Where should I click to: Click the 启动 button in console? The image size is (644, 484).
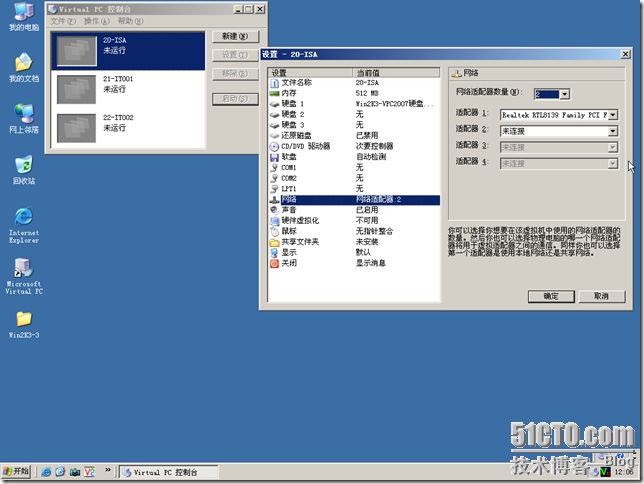pyautogui.click(x=235, y=99)
